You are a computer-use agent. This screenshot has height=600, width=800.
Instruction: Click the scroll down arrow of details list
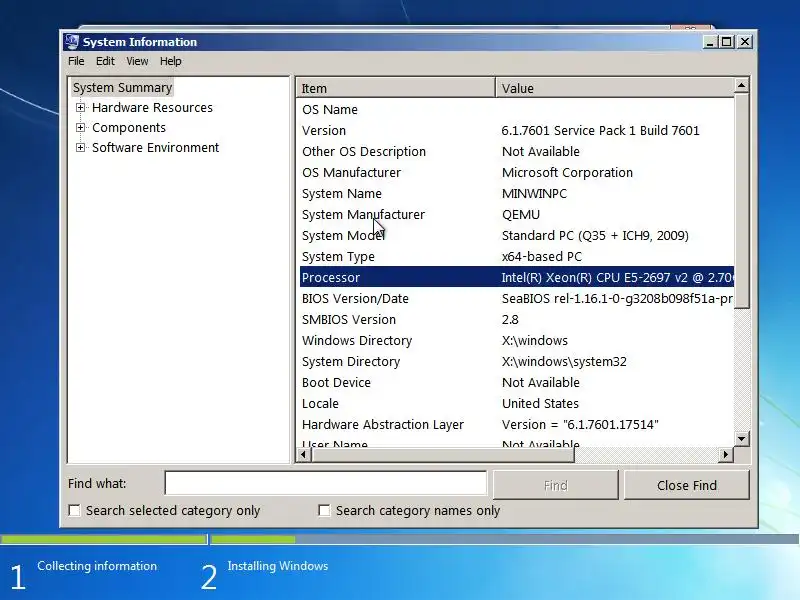tap(742, 438)
